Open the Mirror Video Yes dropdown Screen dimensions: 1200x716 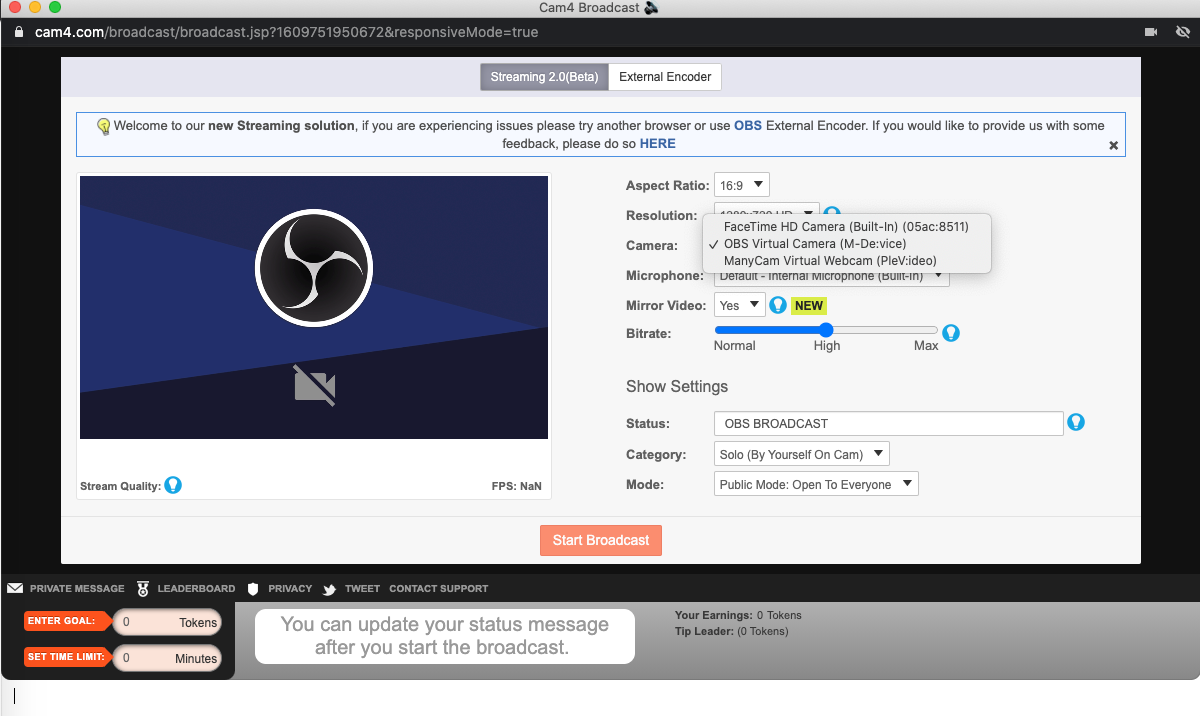(x=739, y=305)
